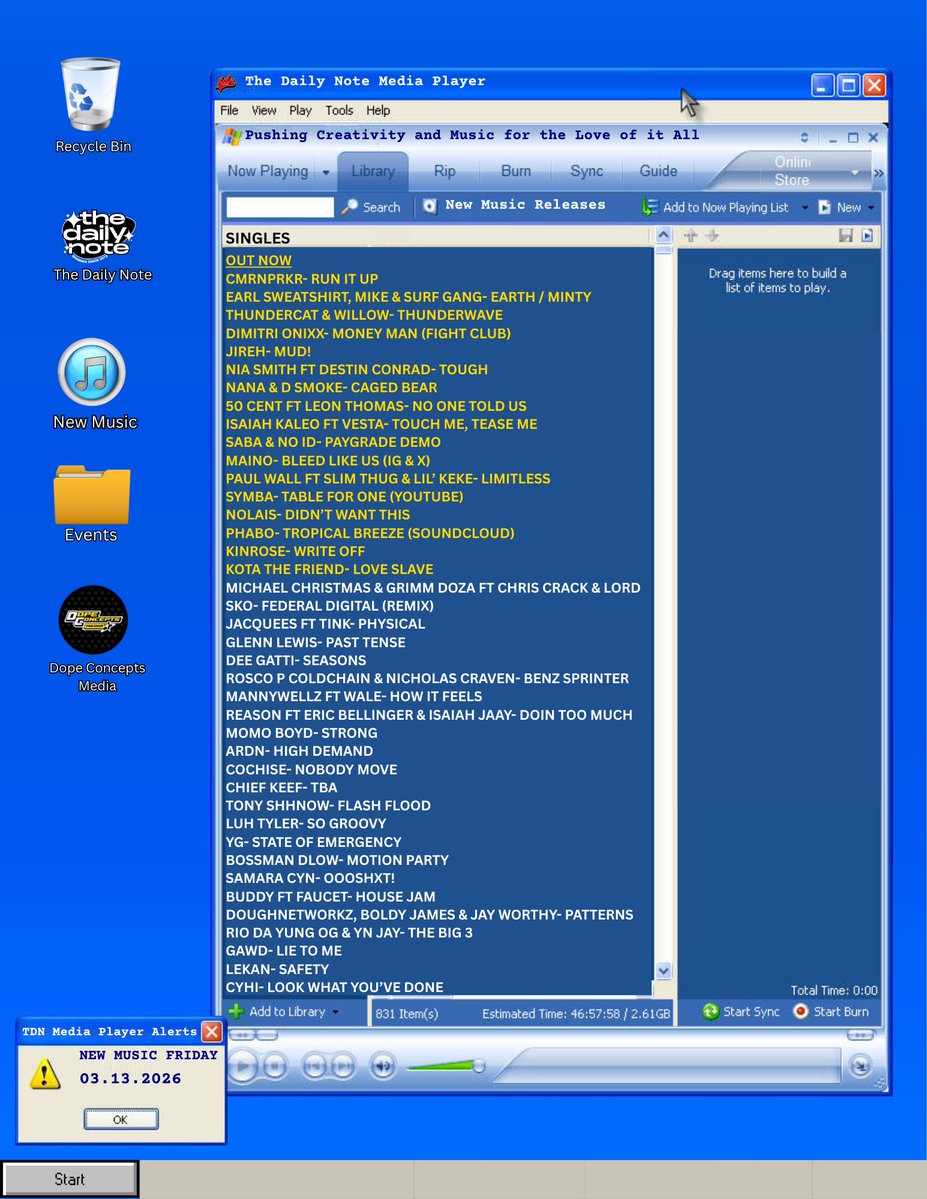This screenshot has height=1199, width=927.
Task: Click the double chevron more tabs expander
Action: tap(879, 173)
